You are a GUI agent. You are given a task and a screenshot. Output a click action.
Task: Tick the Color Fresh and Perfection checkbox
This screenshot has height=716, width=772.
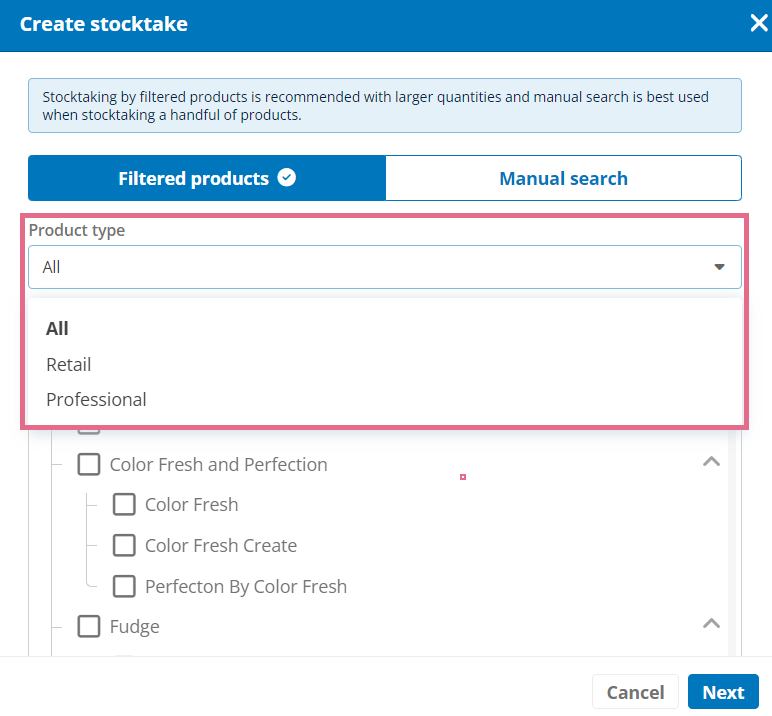(x=89, y=464)
